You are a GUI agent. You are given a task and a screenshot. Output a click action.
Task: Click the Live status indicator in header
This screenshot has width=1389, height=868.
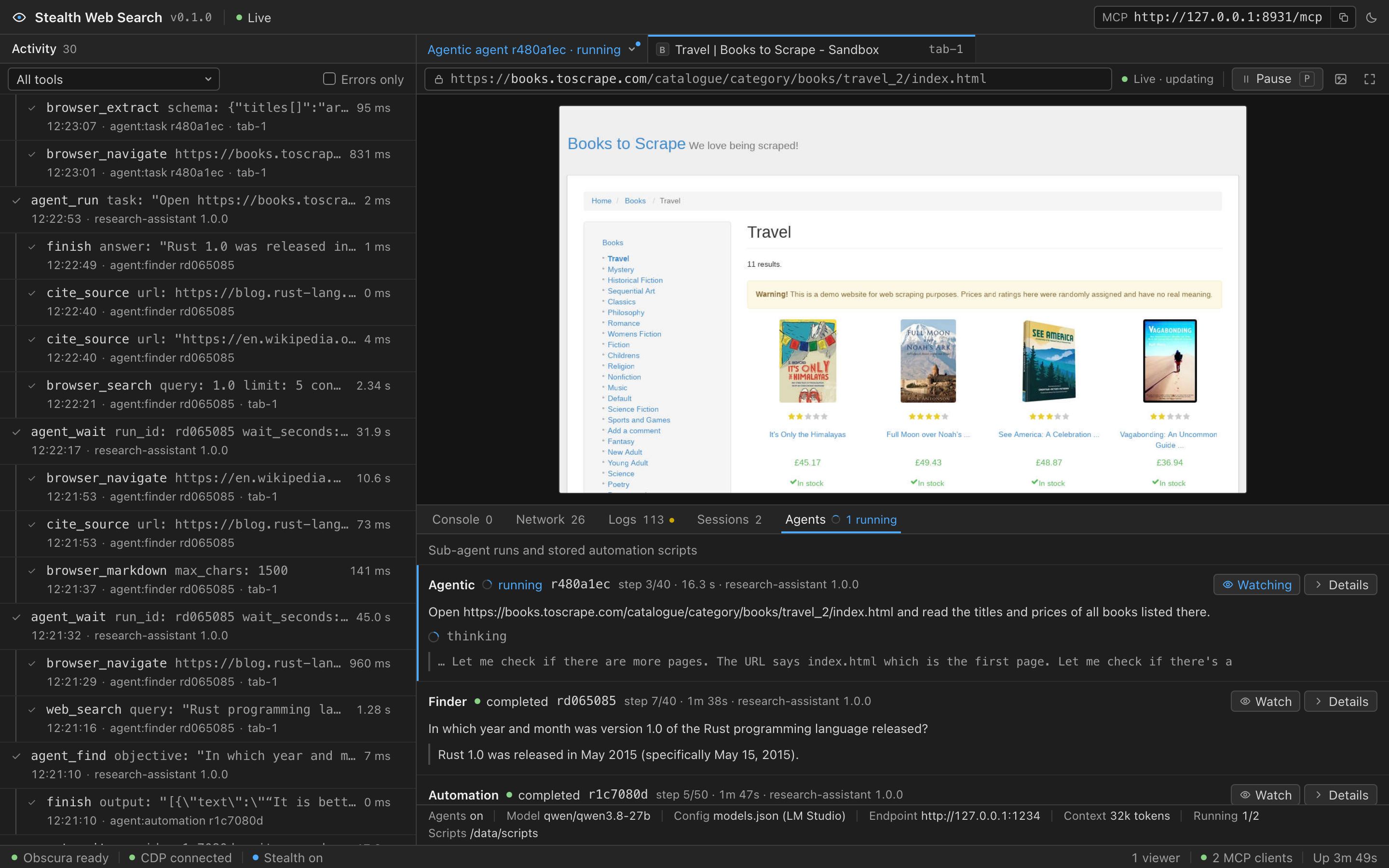253,18
